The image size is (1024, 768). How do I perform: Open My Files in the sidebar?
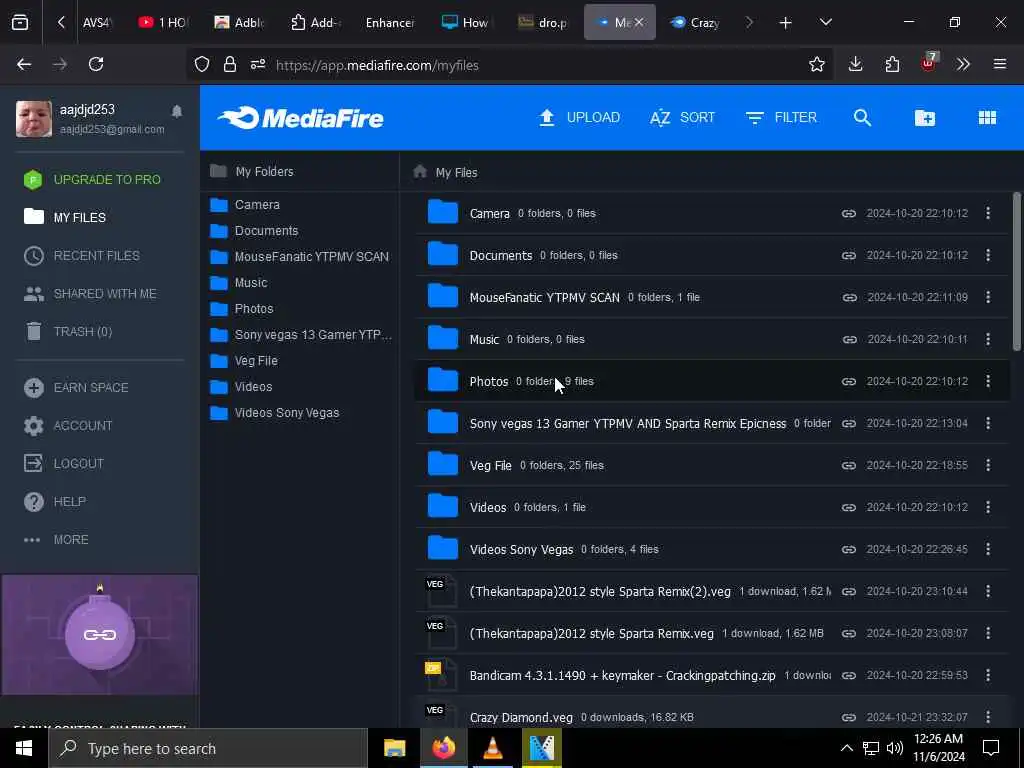click(65, 217)
